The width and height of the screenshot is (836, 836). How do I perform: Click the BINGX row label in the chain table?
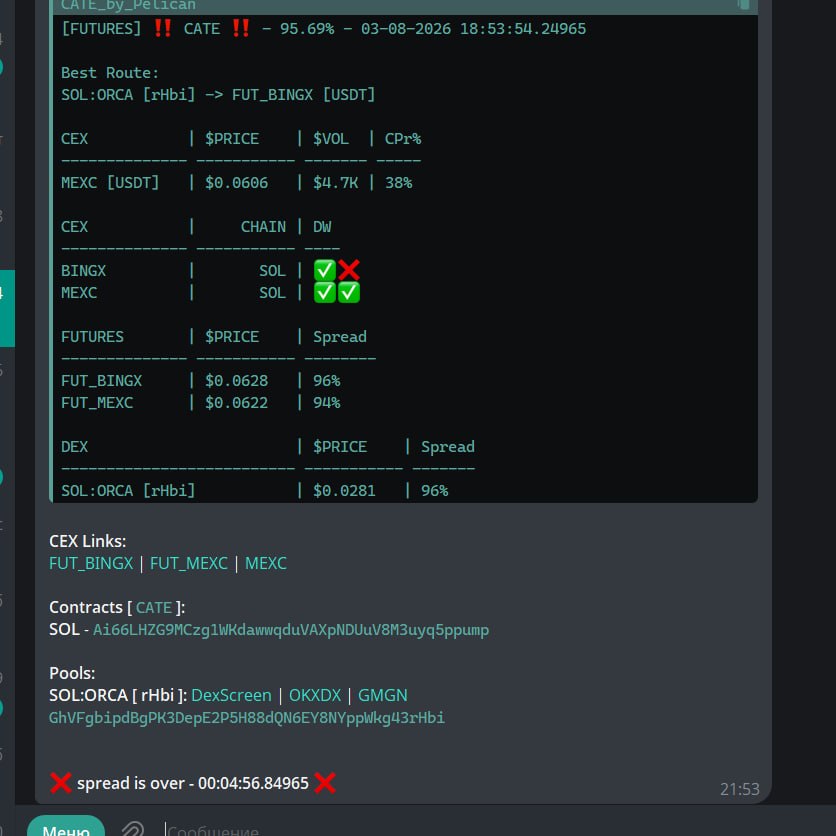[83, 271]
